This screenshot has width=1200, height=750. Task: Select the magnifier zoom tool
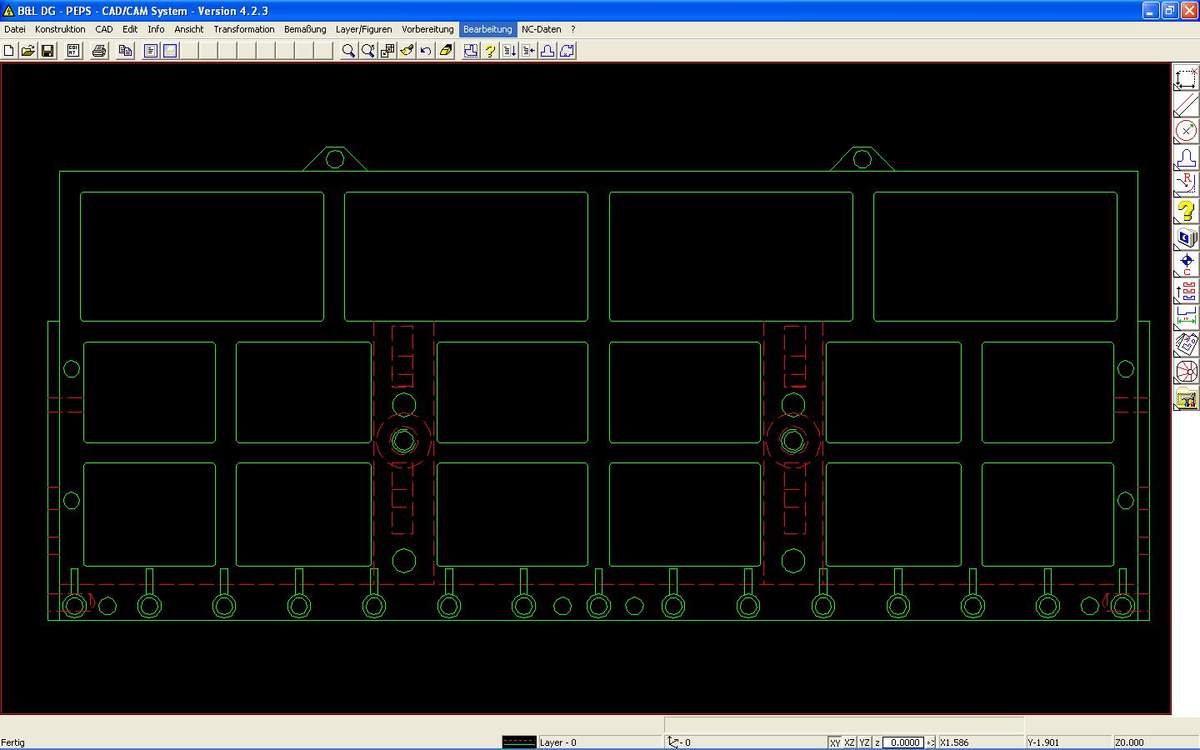click(348, 51)
